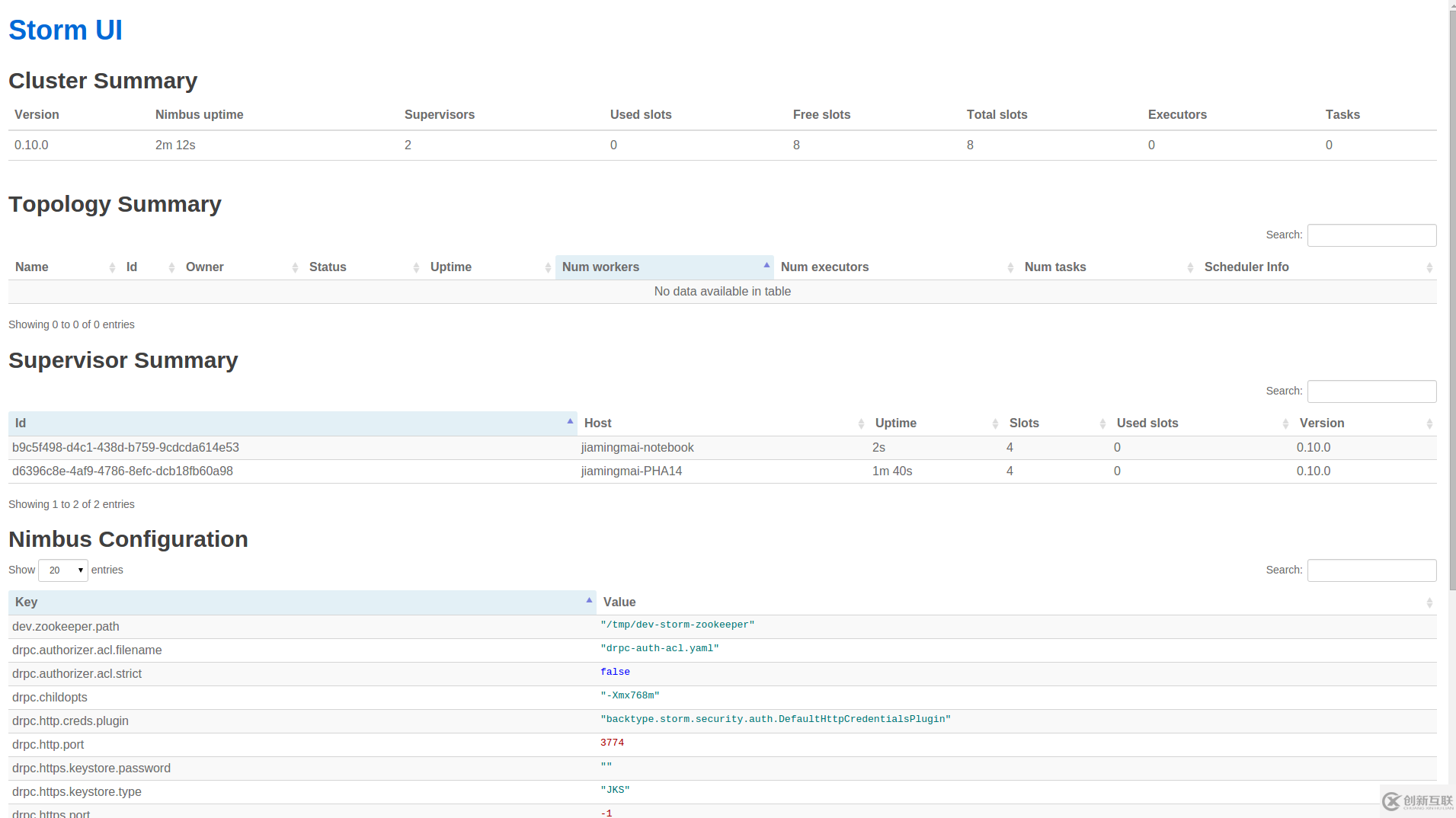Viewport: 1456px width, 818px height.
Task: Sort Topology Summary by Id column
Action: pos(149,267)
